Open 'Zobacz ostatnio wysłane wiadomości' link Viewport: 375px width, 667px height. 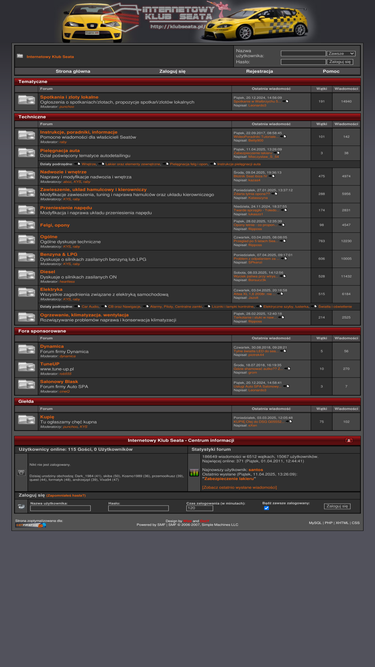click(239, 487)
